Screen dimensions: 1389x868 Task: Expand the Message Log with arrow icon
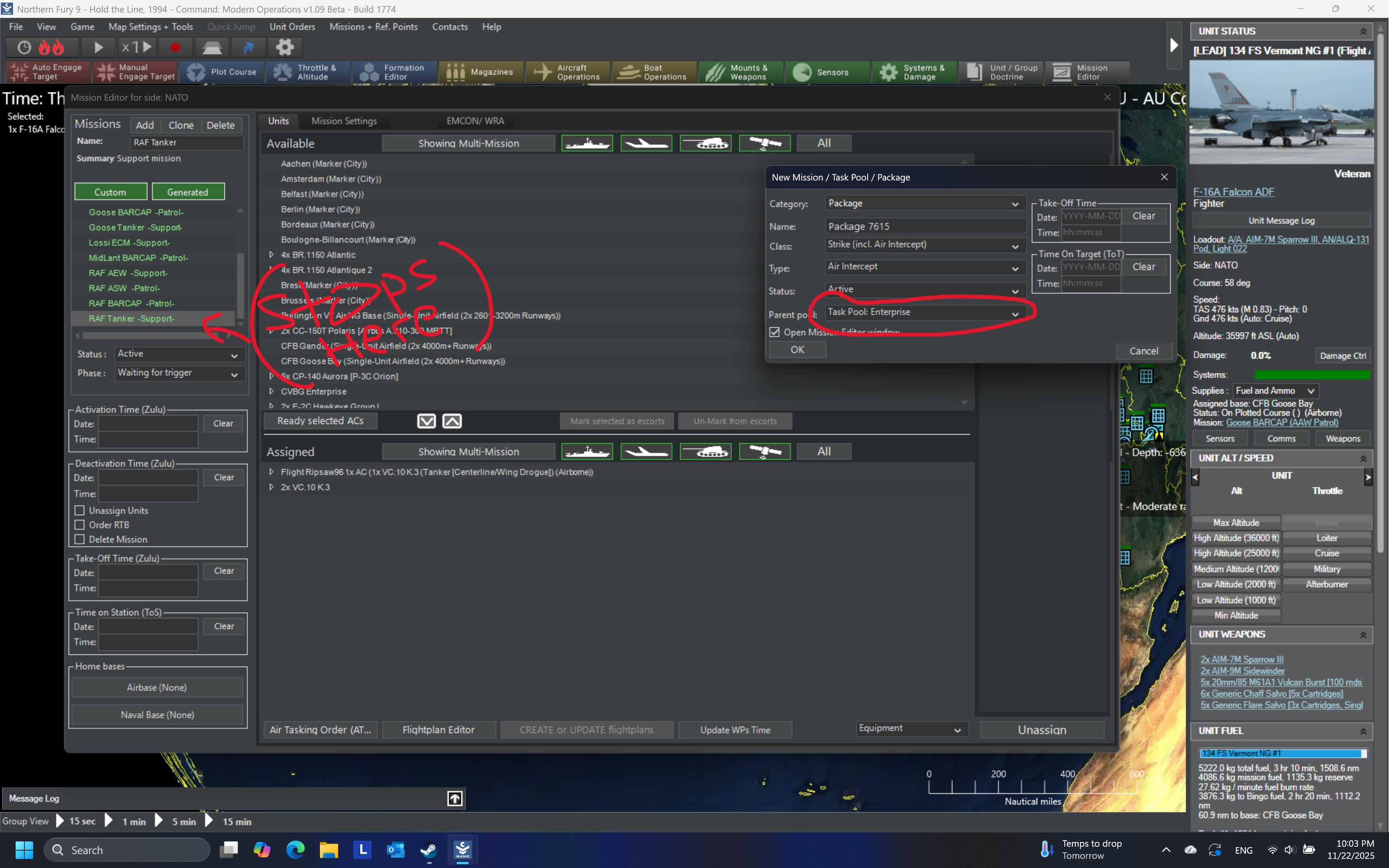click(454, 798)
